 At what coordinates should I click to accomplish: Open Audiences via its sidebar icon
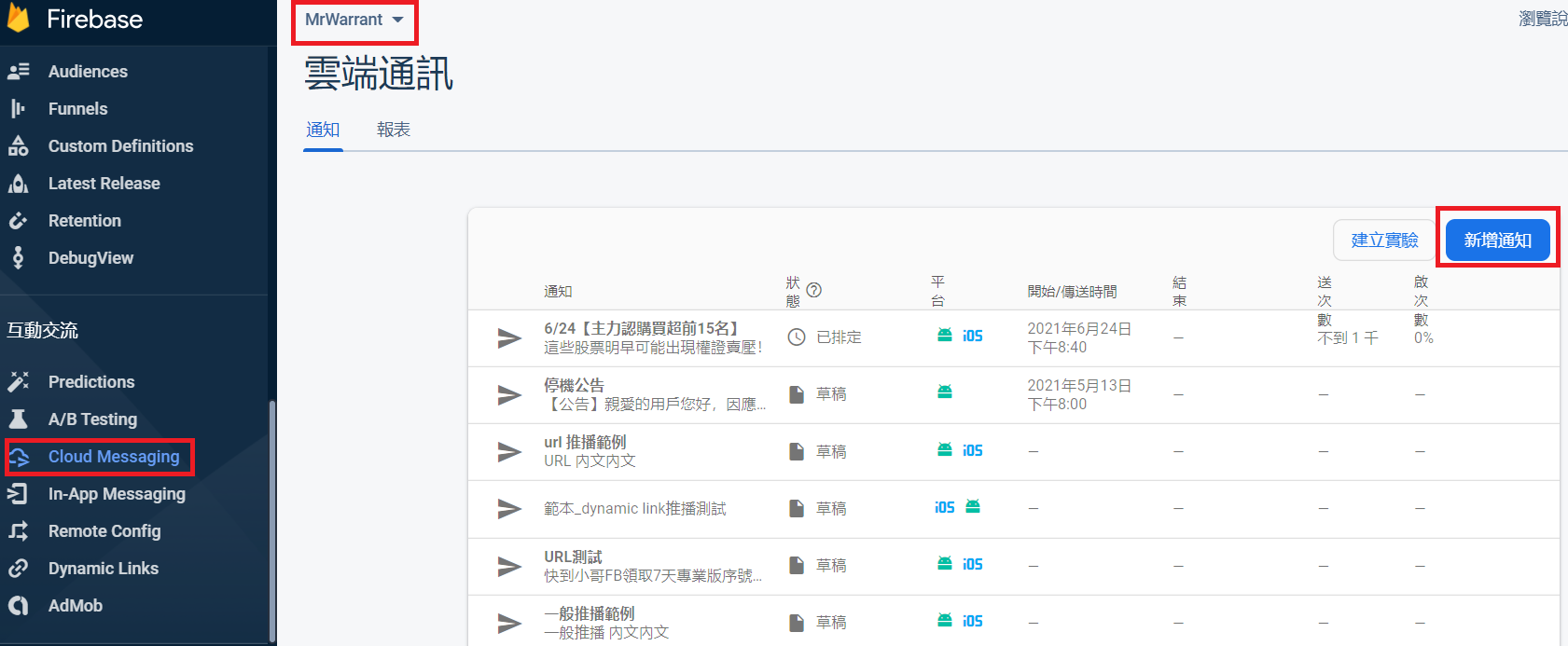coord(19,72)
